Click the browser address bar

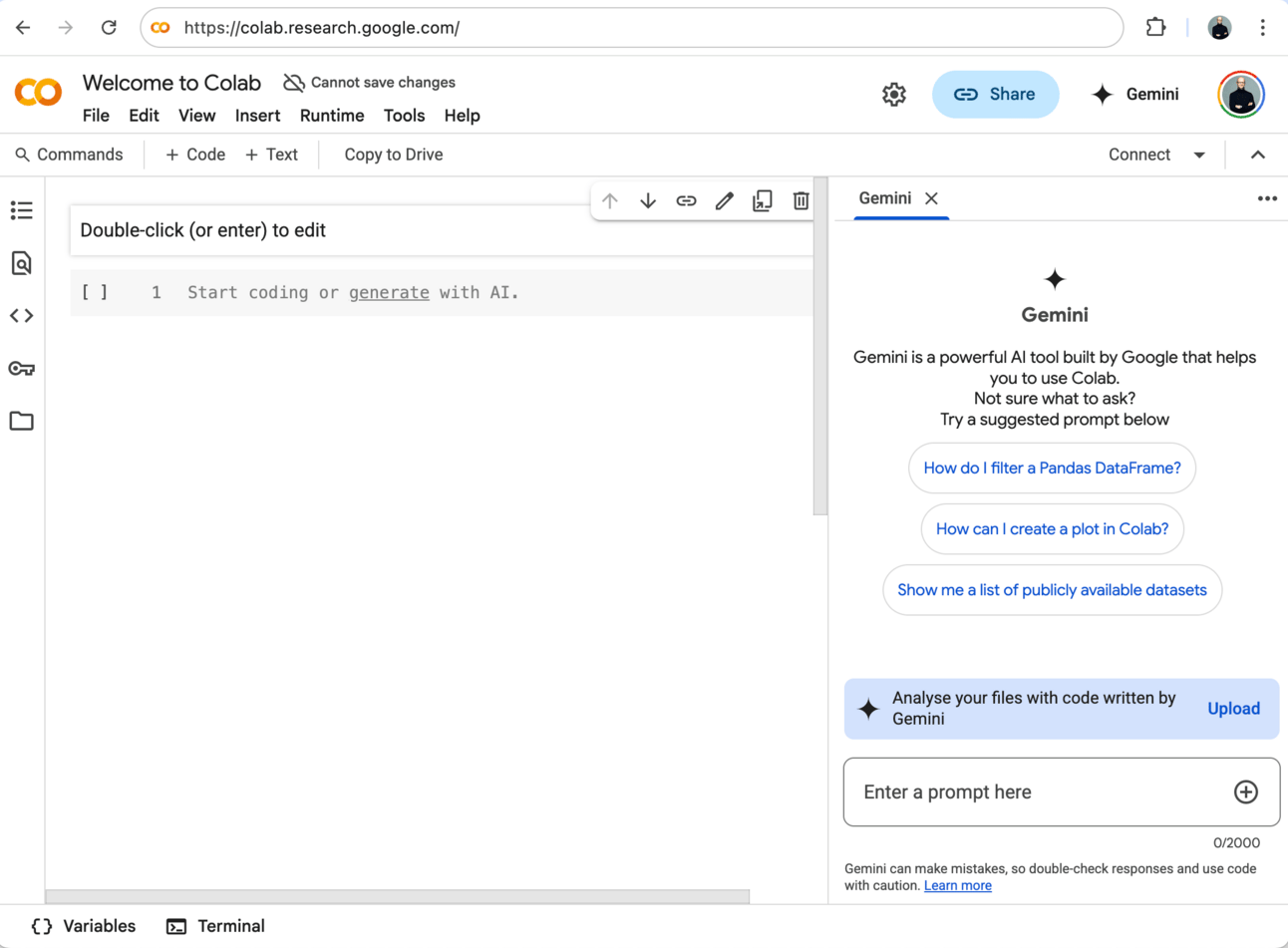pos(632,28)
